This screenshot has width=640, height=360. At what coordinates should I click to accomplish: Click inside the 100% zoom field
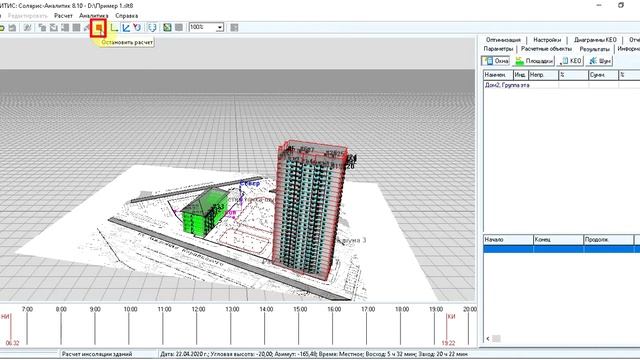[x=202, y=27]
